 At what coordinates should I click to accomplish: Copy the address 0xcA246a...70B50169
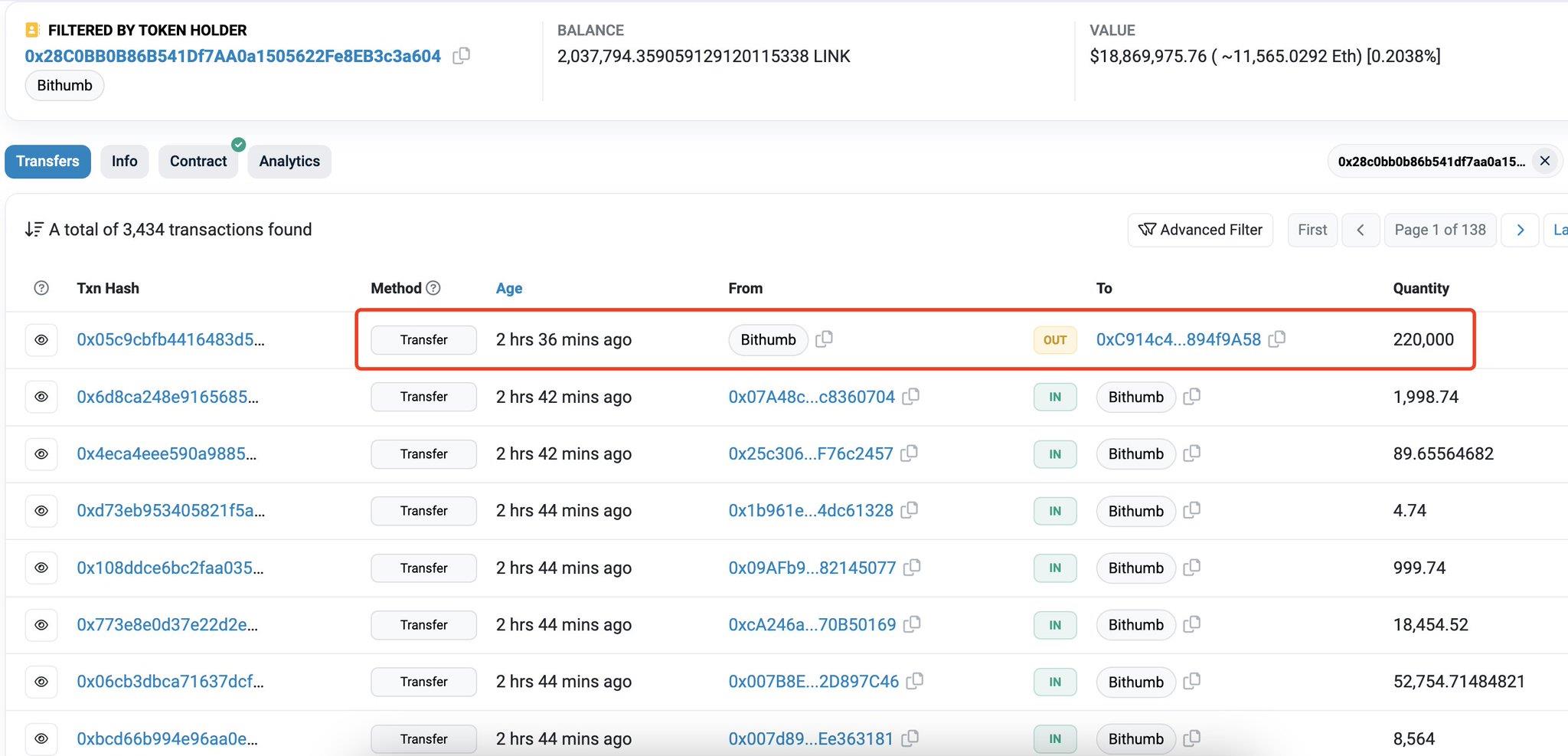(912, 623)
